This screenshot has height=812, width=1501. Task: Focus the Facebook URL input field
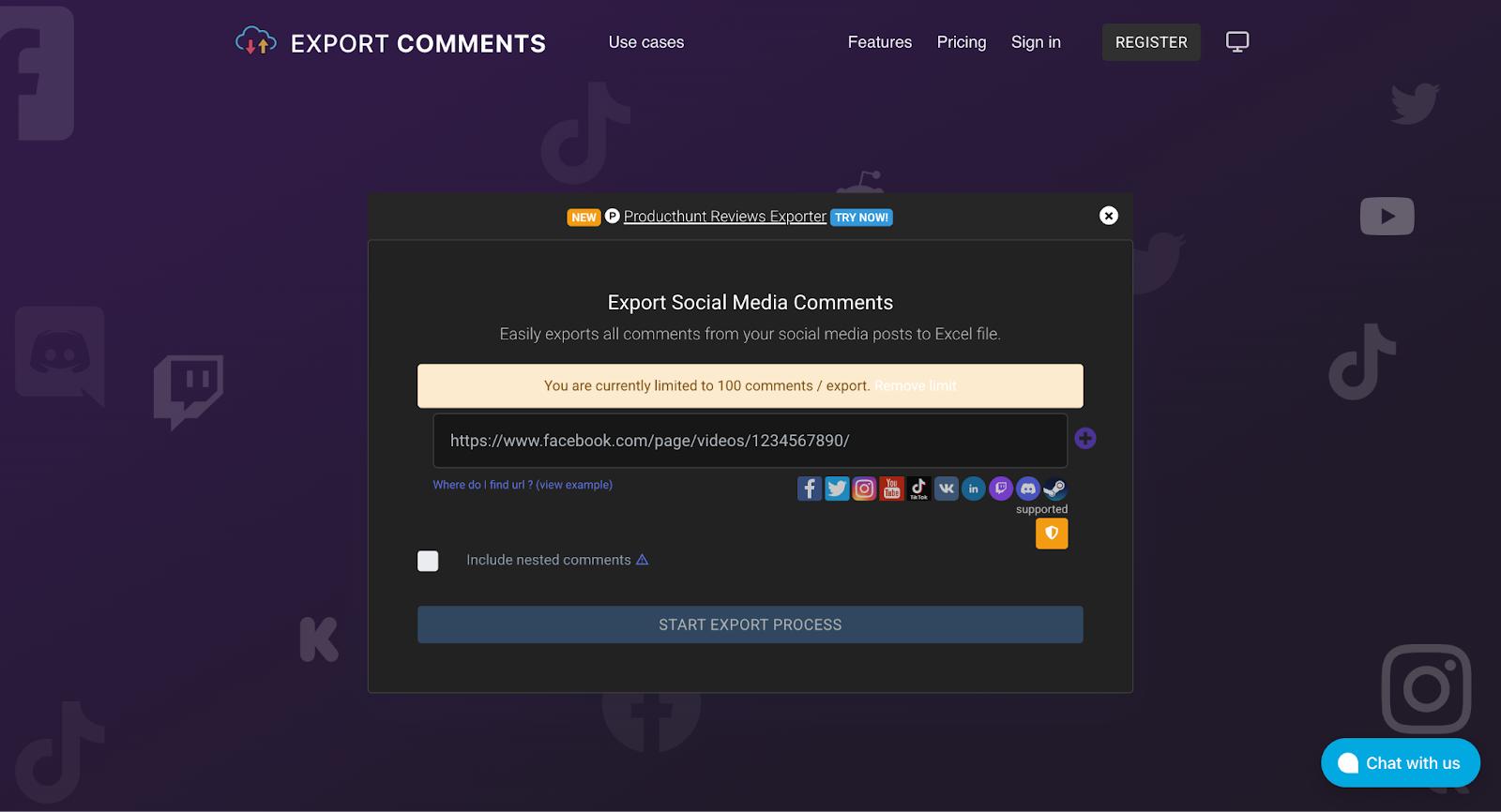(x=750, y=441)
